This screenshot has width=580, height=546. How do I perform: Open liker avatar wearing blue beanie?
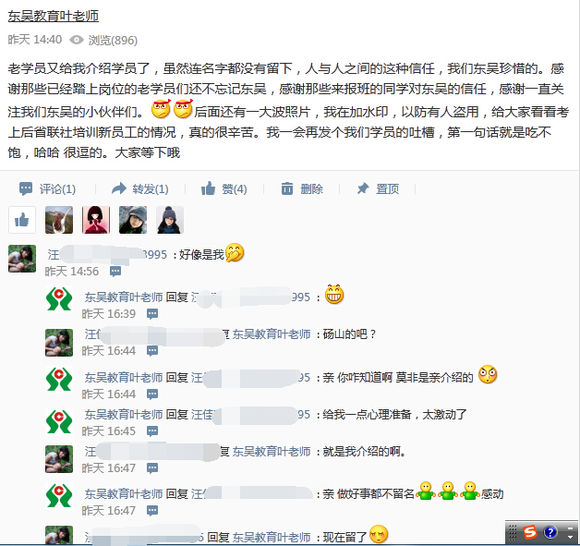pyautogui.click(x=170, y=220)
